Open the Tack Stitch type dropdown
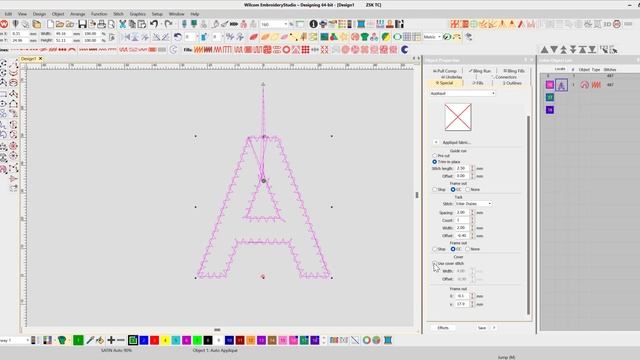This screenshot has width=640, height=360. [x=473, y=203]
